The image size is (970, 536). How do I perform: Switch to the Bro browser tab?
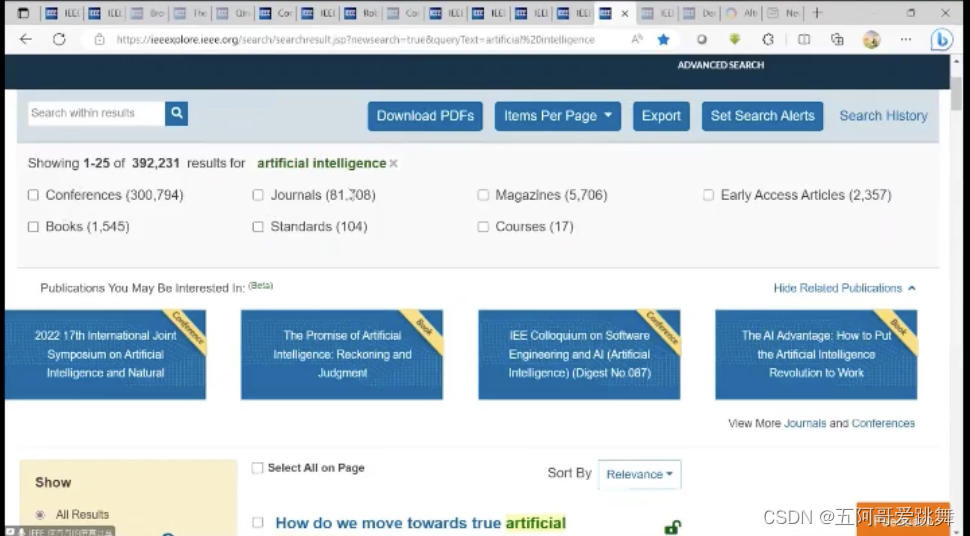tap(147, 13)
